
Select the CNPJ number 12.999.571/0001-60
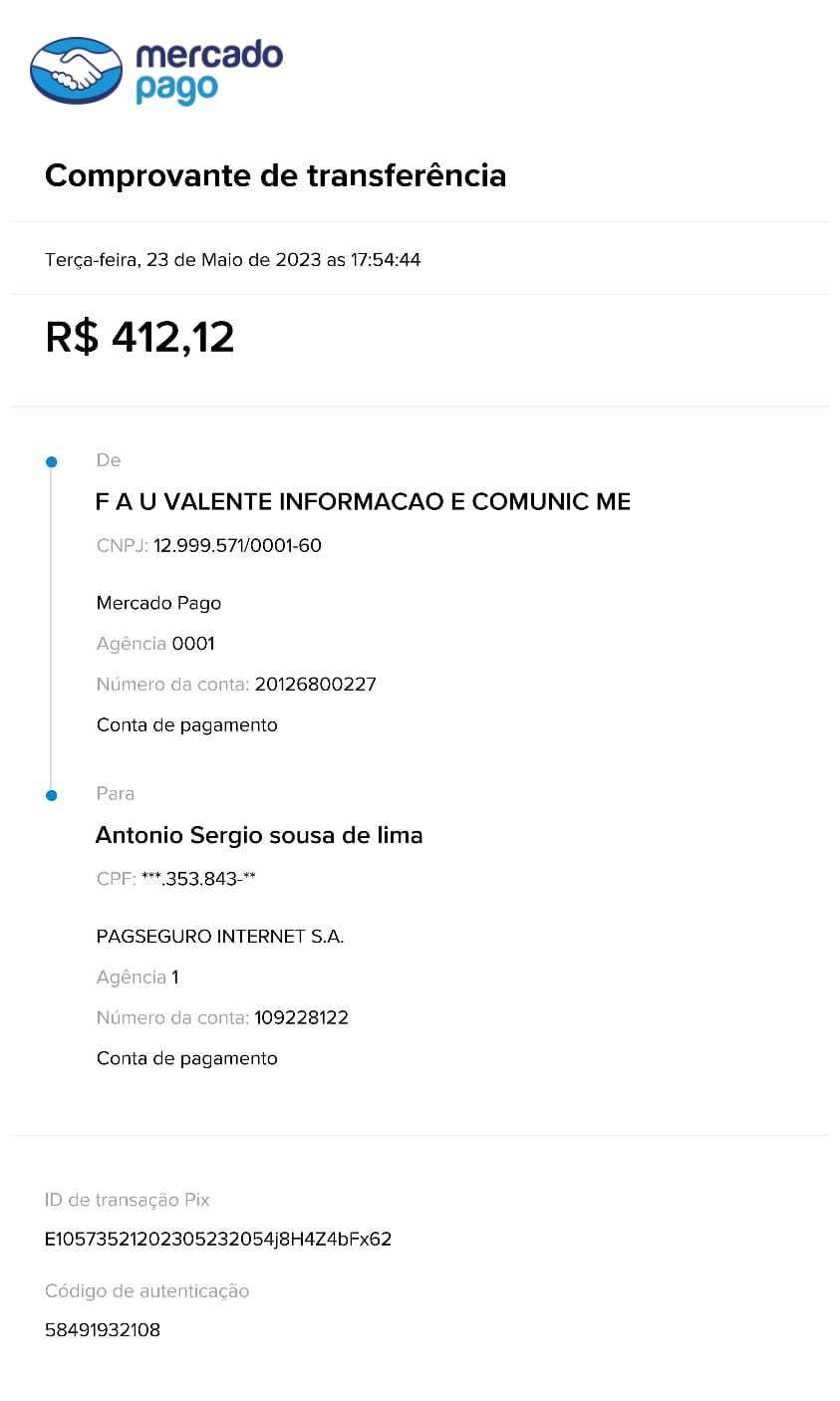coord(237,545)
